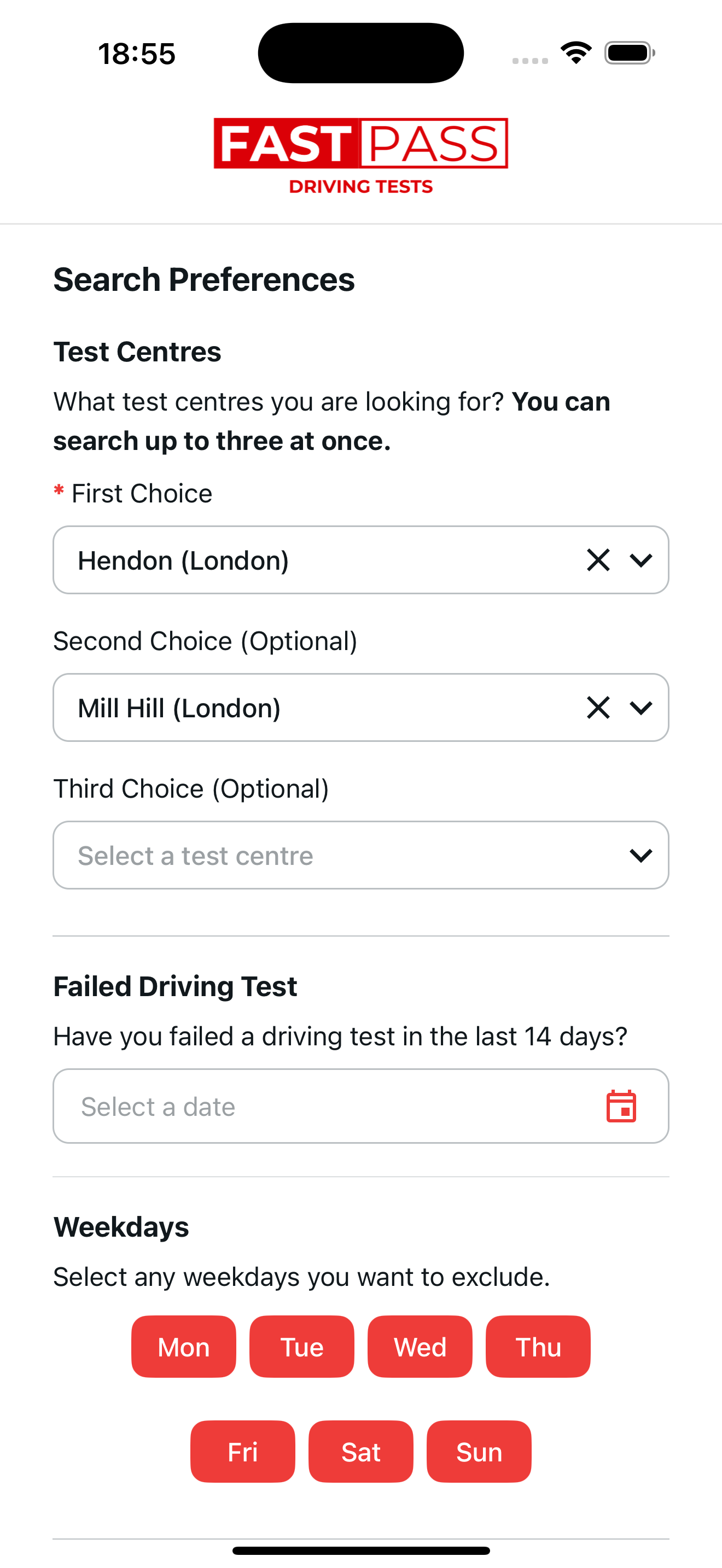Exclude Monday from weekdays
Viewport: 722px width, 1568px height.
point(183,1347)
